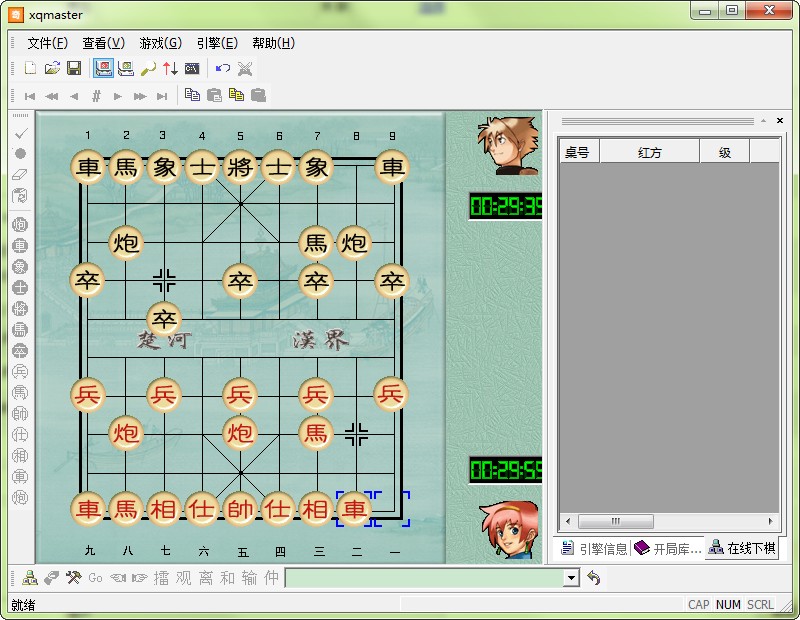Toggle the red computer-plays mode button
This screenshot has height=620, width=800.
point(104,68)
